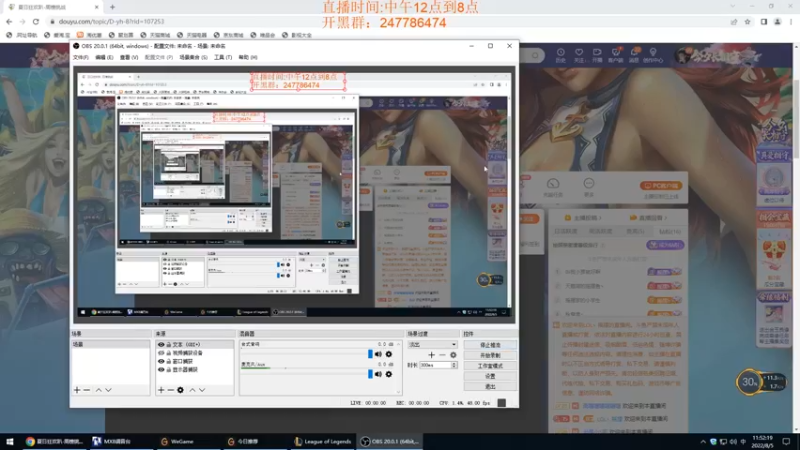Open desktop audio settings gear

(x=389, y=354)
